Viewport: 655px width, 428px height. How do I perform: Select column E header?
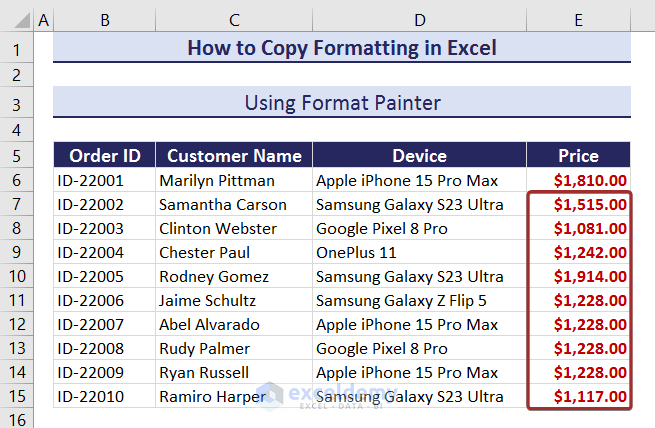click(579, 20)
